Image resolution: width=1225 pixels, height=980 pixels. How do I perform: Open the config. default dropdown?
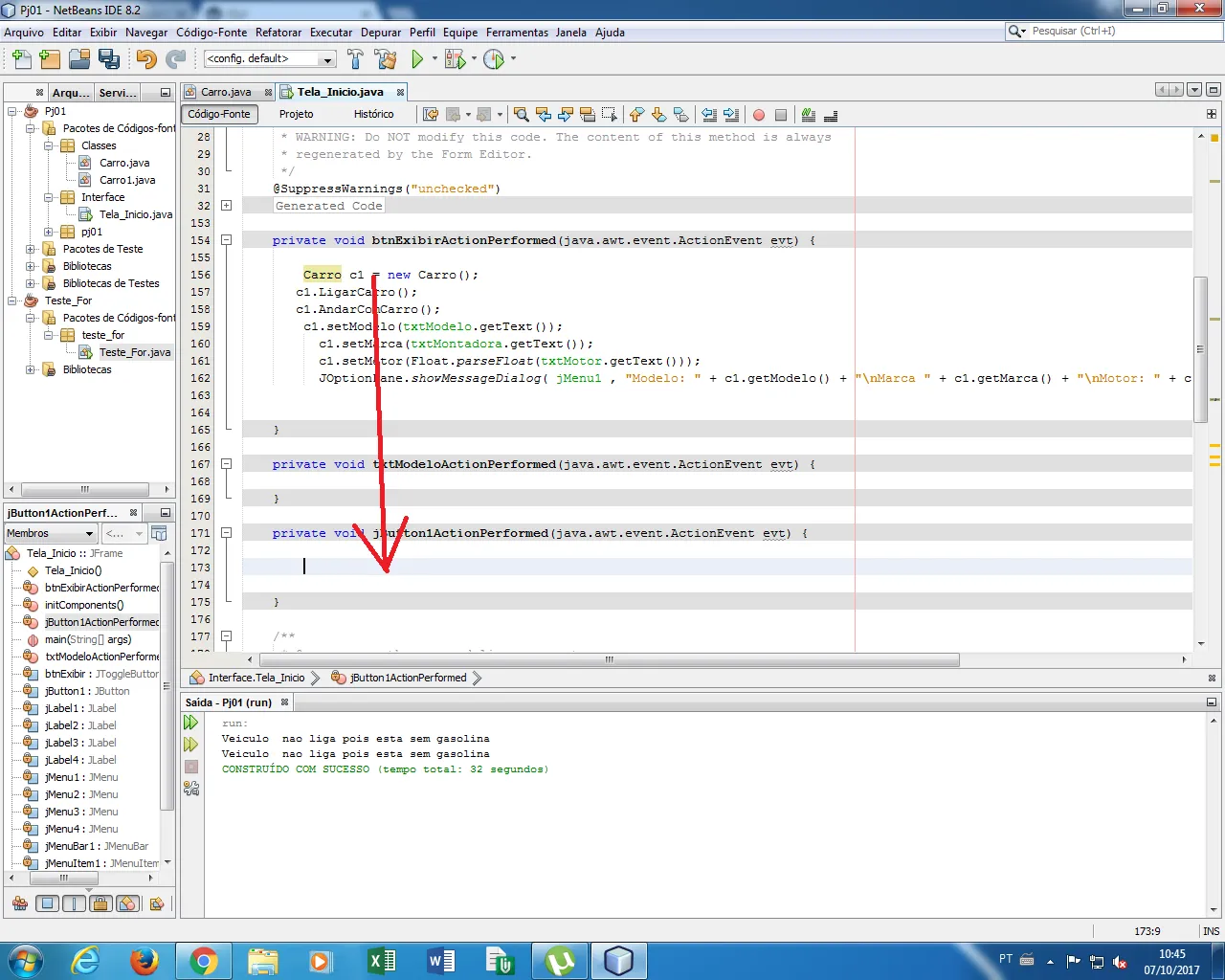(269, 59)
